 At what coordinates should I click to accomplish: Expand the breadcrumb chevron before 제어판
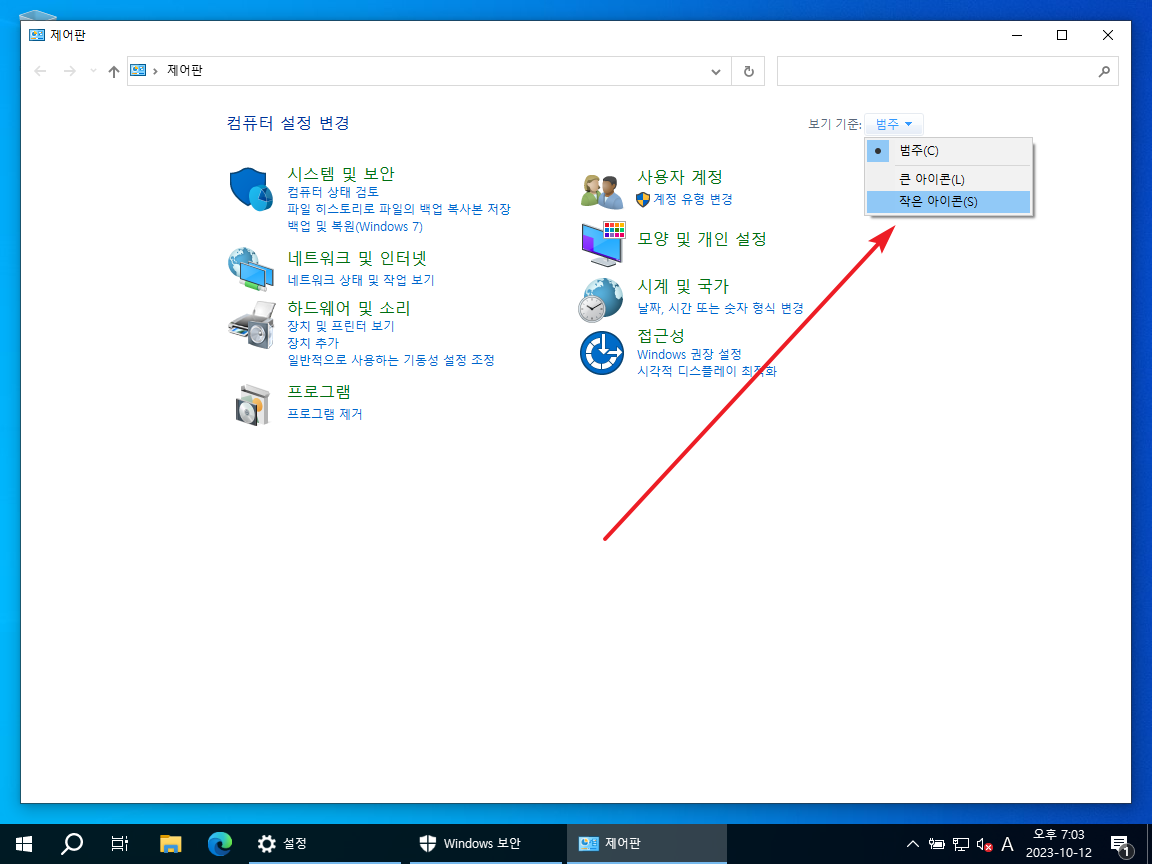click(156, 71)
